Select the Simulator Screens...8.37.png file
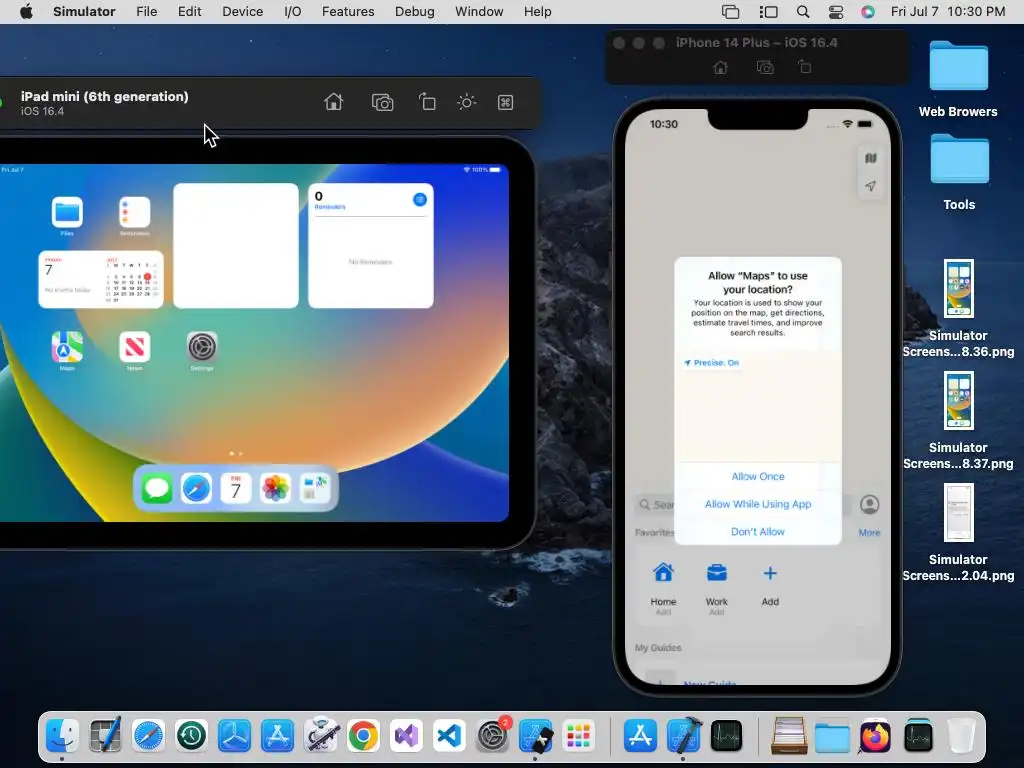This screenshot has height=768, width=1024. [958, 421]
